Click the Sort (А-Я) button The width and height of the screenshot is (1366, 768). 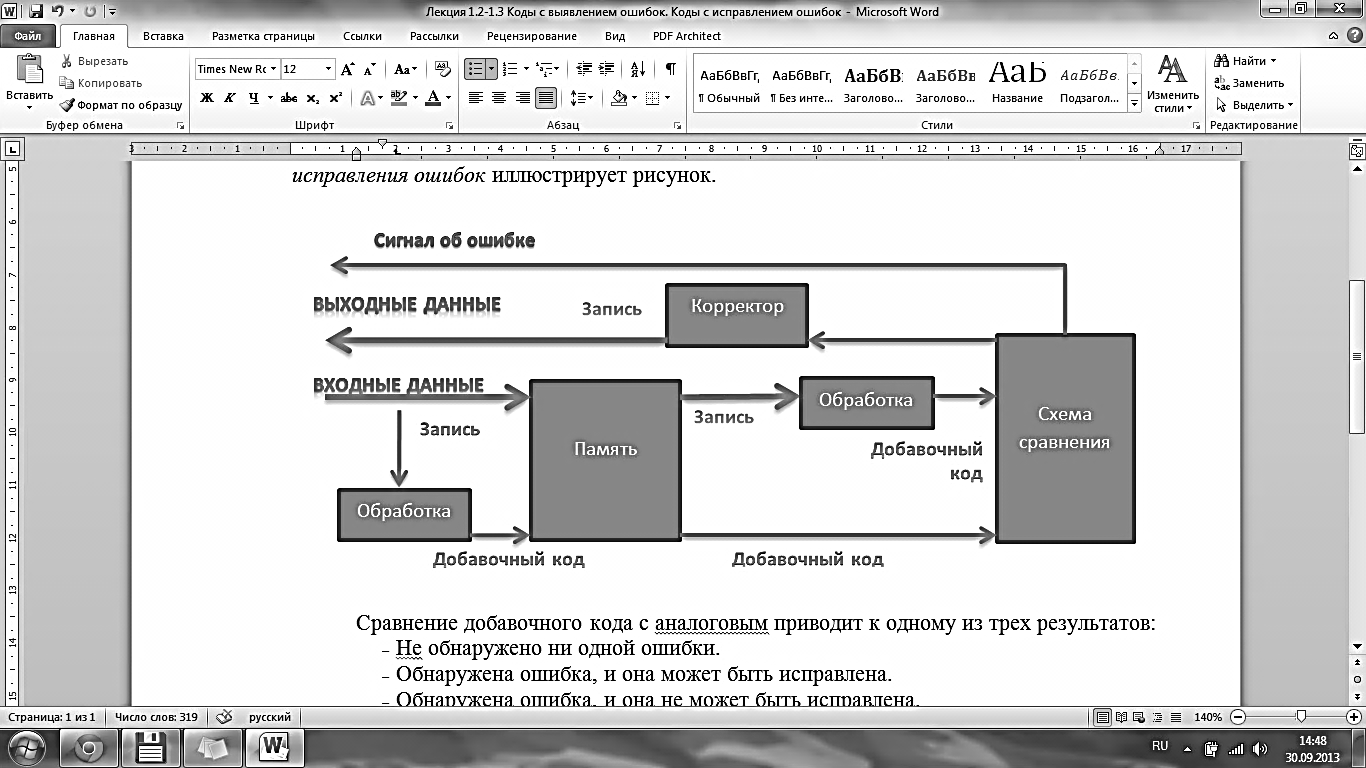(x=638, y=69)
